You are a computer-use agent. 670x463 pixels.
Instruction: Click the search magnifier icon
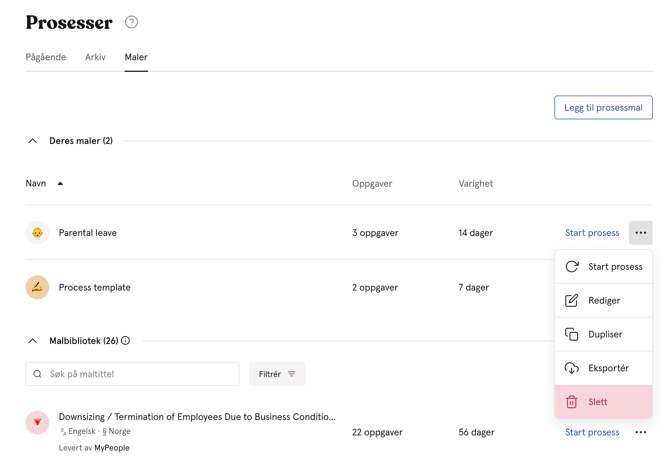38,374
